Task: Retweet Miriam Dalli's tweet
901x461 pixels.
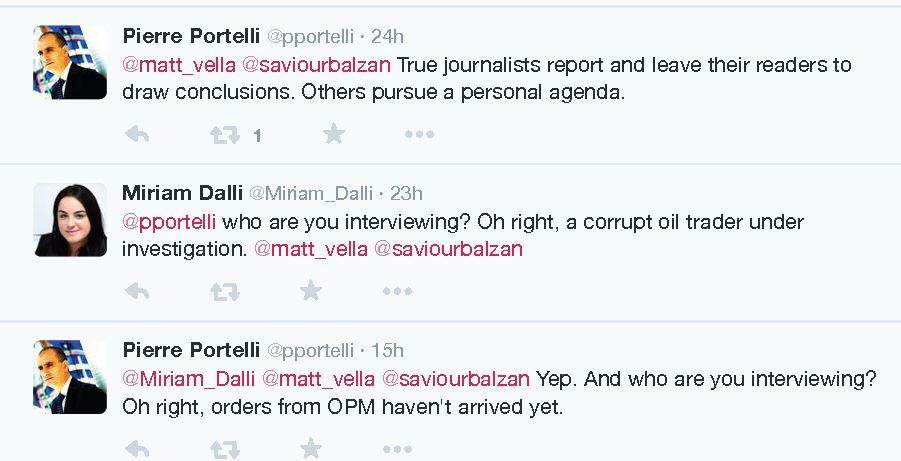Action: point(224,291)
